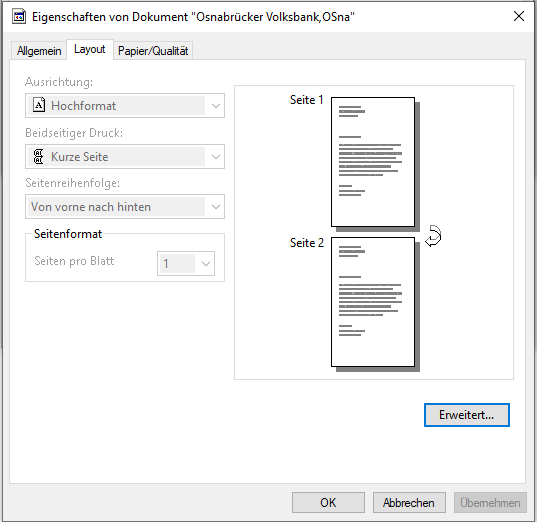The height and width of the screenshot is (522, 537).
Task: Click the document properties title bar icon
Action: [19, 16]
